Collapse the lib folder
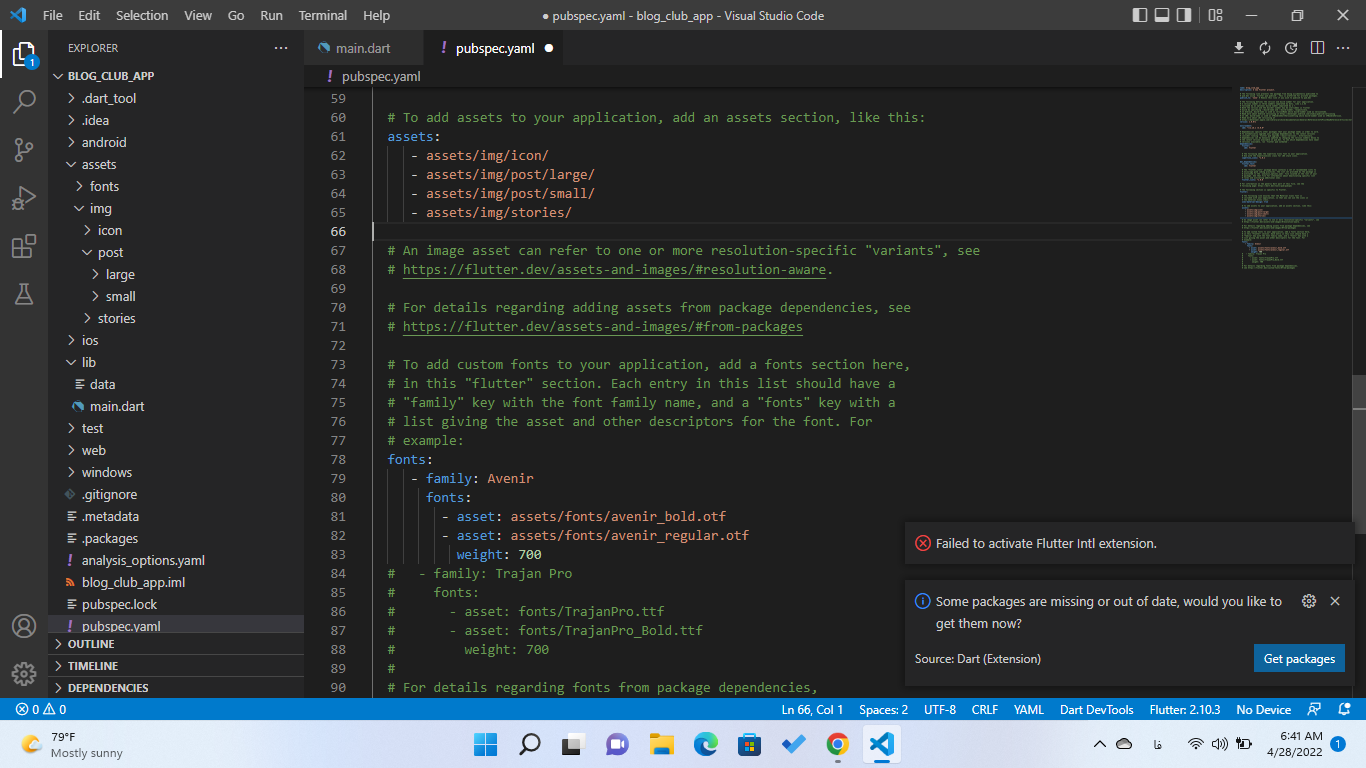 [176, 362]
